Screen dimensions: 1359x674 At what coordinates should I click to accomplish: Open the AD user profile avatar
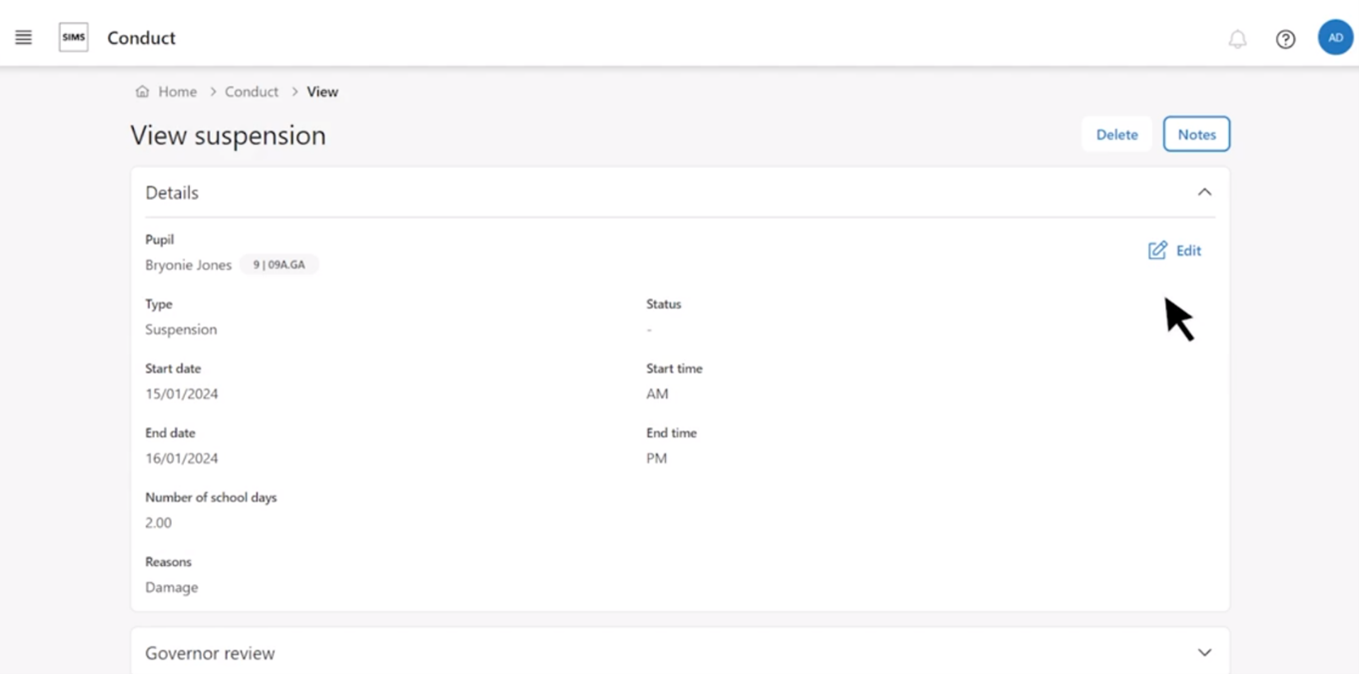tap(1334, 38)
